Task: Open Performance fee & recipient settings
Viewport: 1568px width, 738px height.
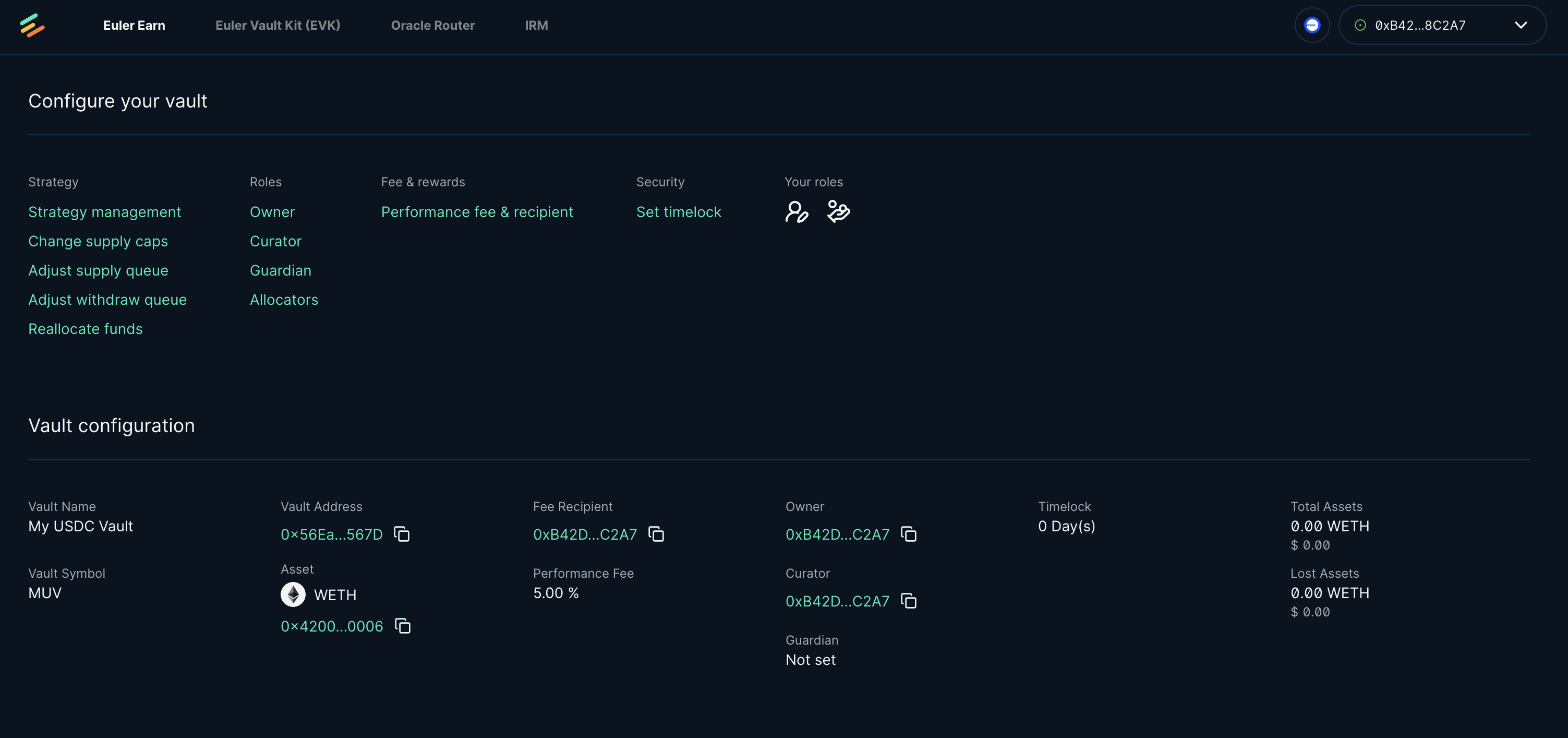Action: pyautogui.click(x=477, y=212)
